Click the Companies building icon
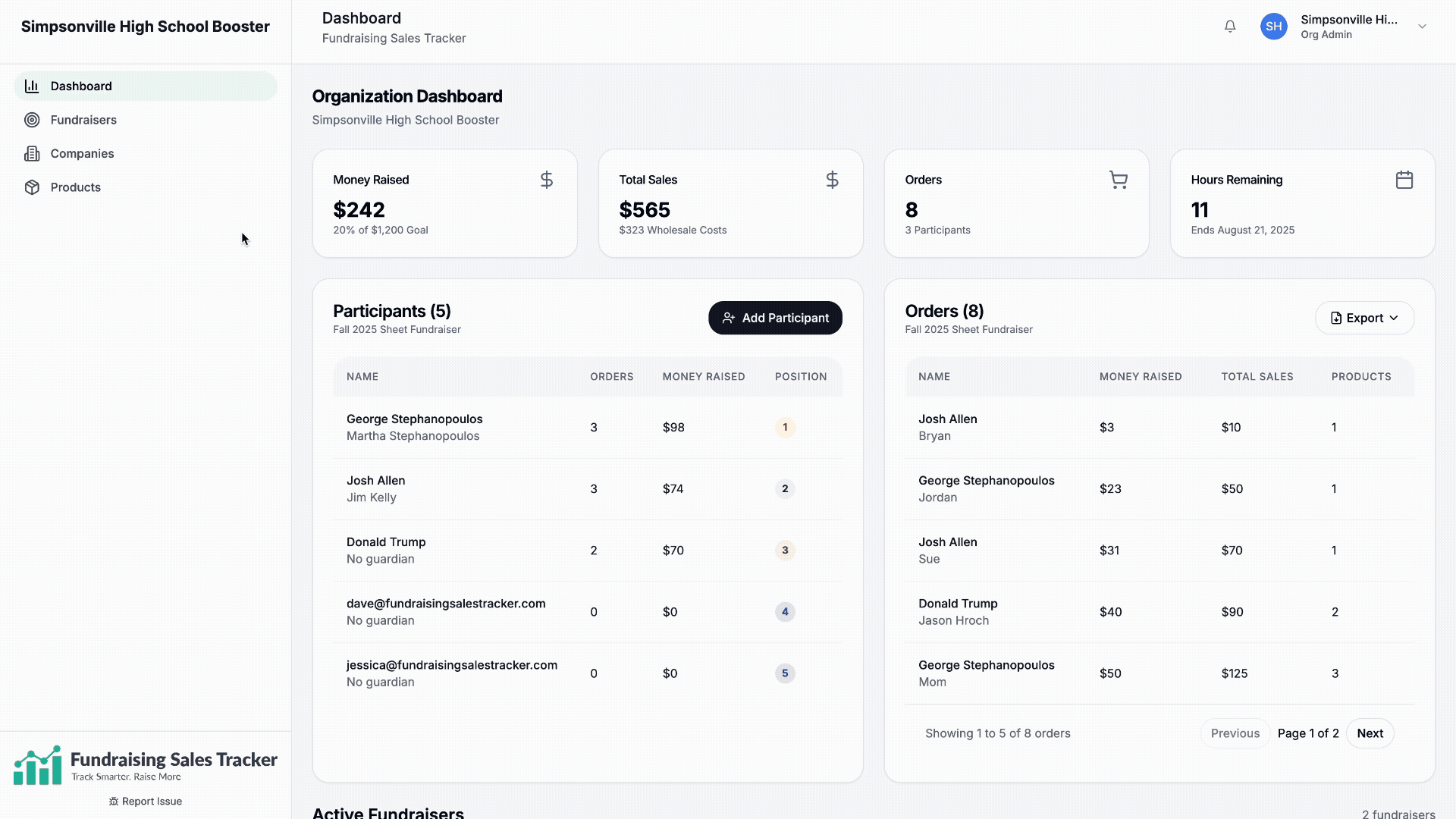 tap(32, 154)
